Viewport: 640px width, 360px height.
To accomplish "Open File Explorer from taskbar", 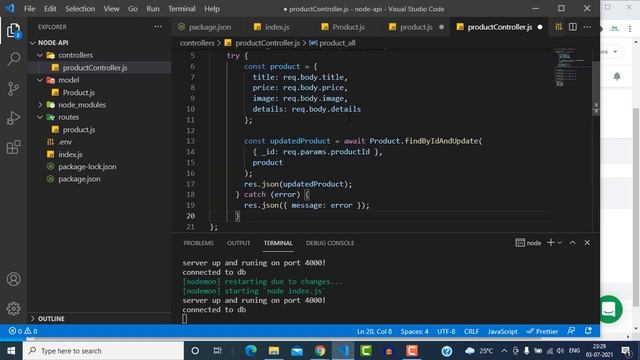I will click(x=274, y=351).
